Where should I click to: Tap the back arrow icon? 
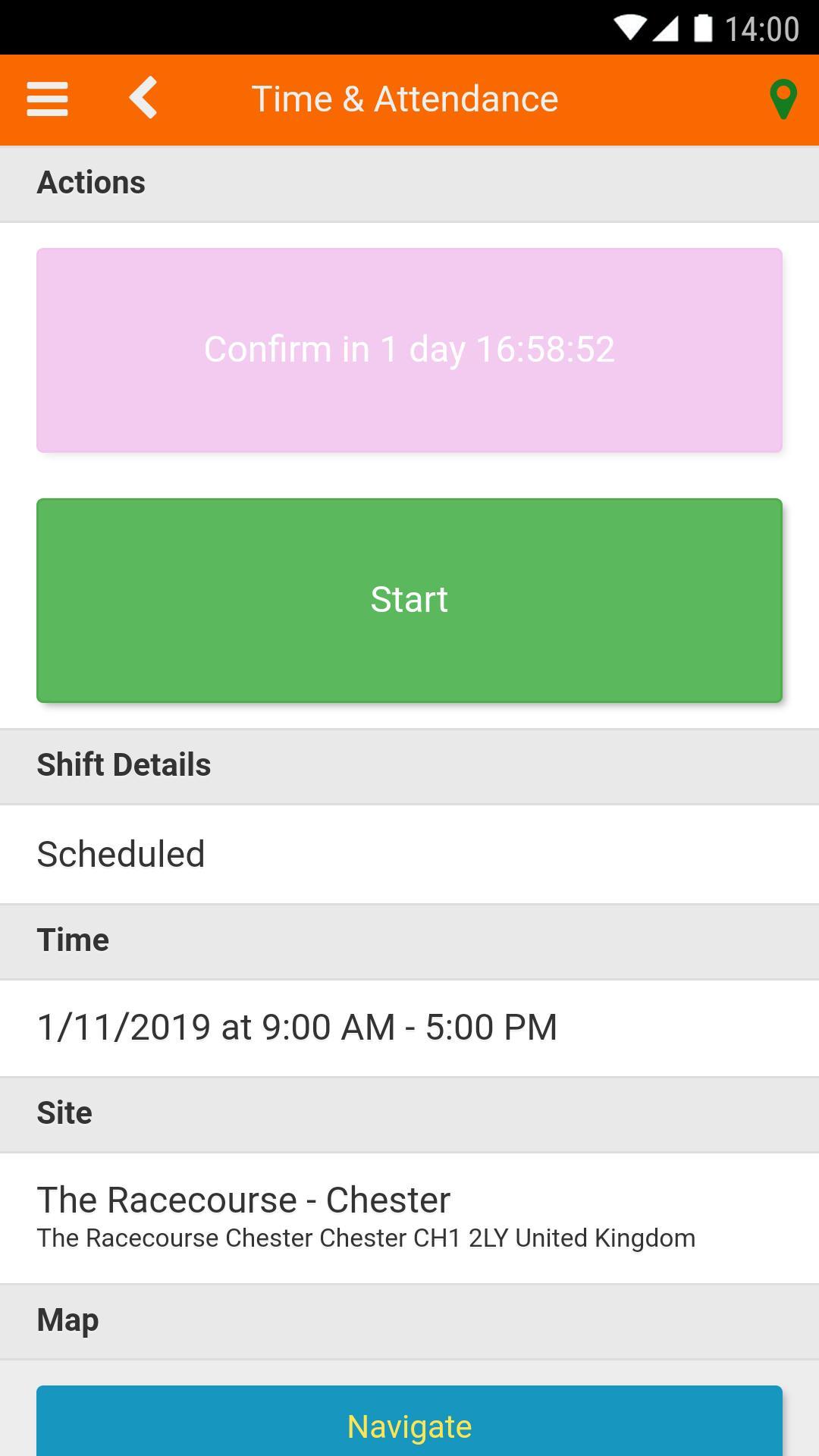[143, 98]
